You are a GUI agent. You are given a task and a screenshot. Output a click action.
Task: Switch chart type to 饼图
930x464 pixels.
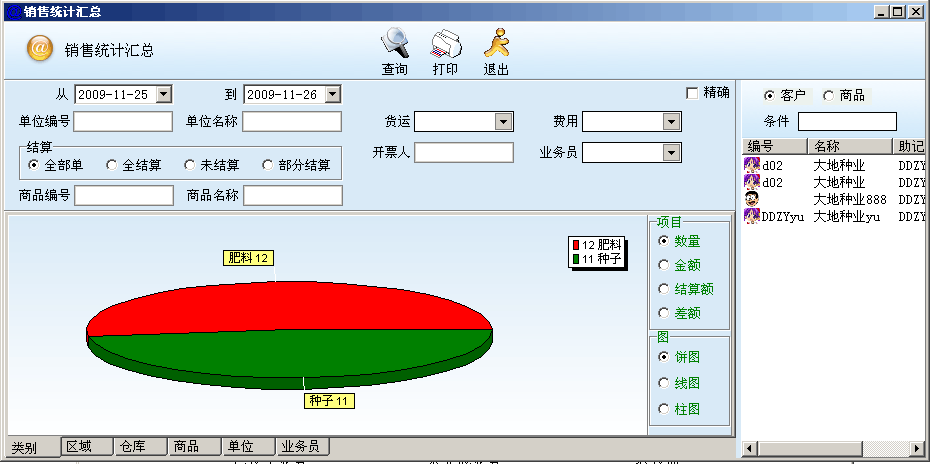[664, 357]
